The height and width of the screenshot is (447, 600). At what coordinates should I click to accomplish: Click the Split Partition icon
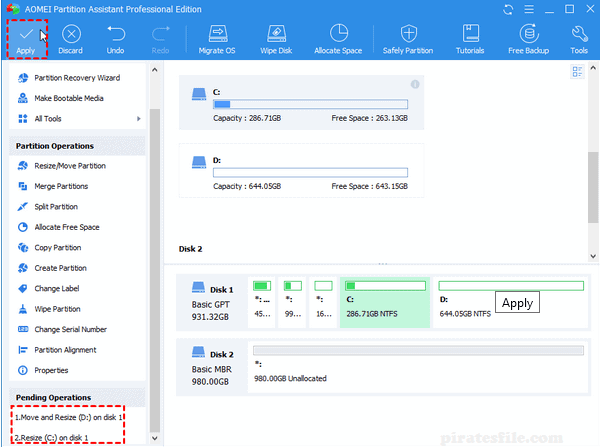click(x=23, y=207)
